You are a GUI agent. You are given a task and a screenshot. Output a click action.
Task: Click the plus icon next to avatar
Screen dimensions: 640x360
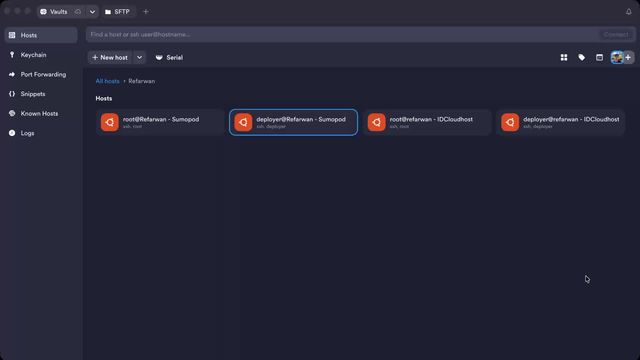pos(629,58)
